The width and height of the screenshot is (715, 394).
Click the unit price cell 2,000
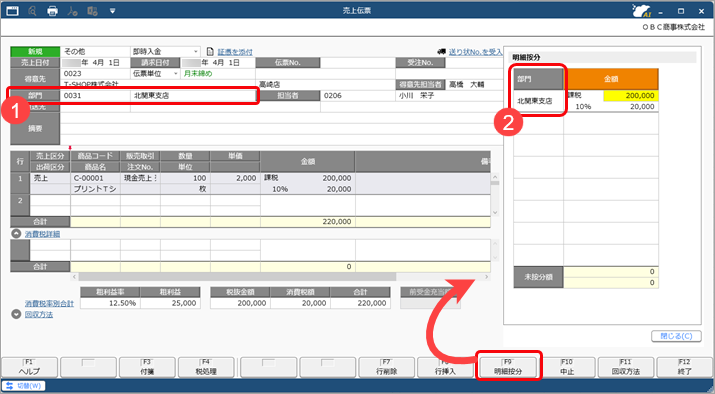pos(235,178)
